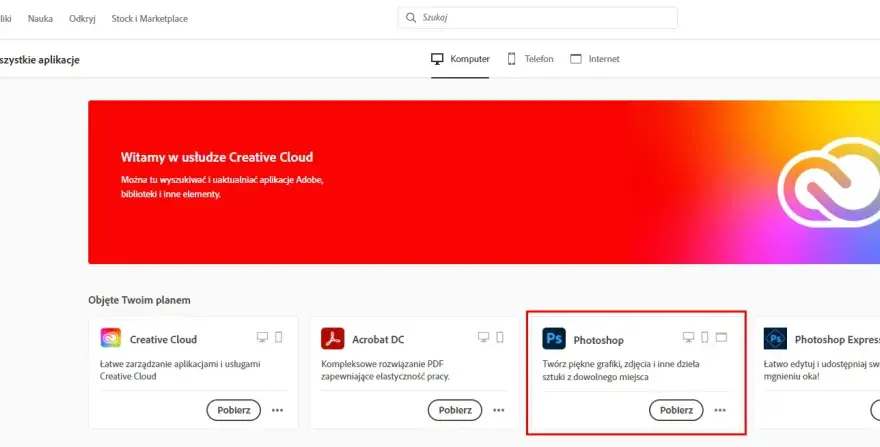The image size is (880, 447).
Task: Click the desktop icon on Creative Cloud card
Action: (262, 337)
